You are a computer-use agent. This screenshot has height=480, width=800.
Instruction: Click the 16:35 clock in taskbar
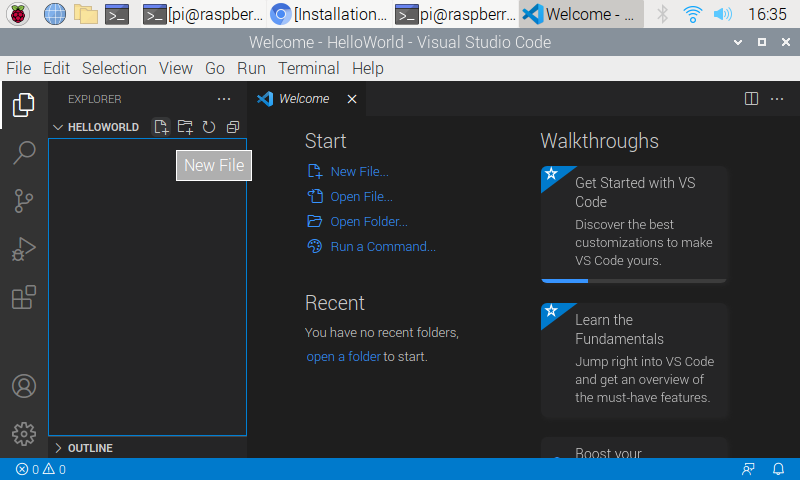pyautogui.click(x=767, y=14)
